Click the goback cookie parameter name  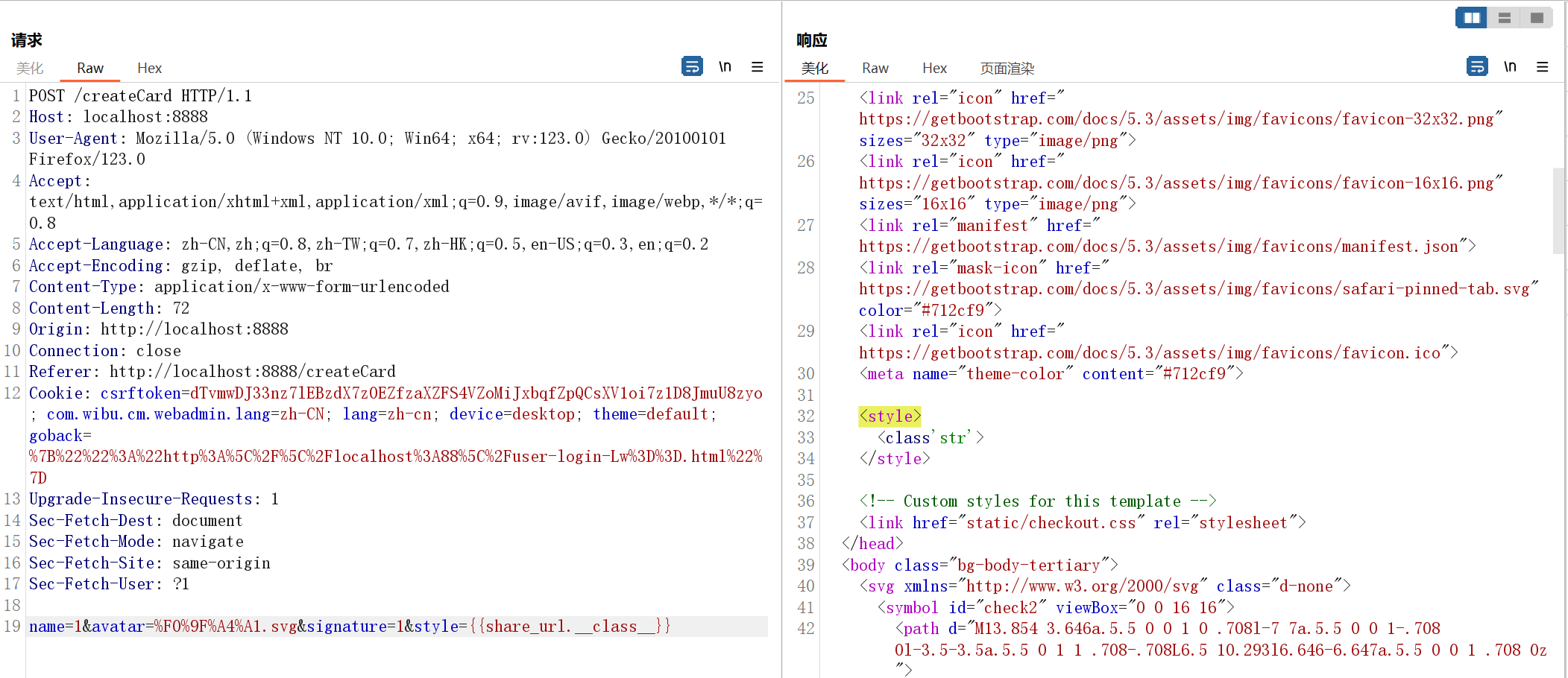[56, 435]
